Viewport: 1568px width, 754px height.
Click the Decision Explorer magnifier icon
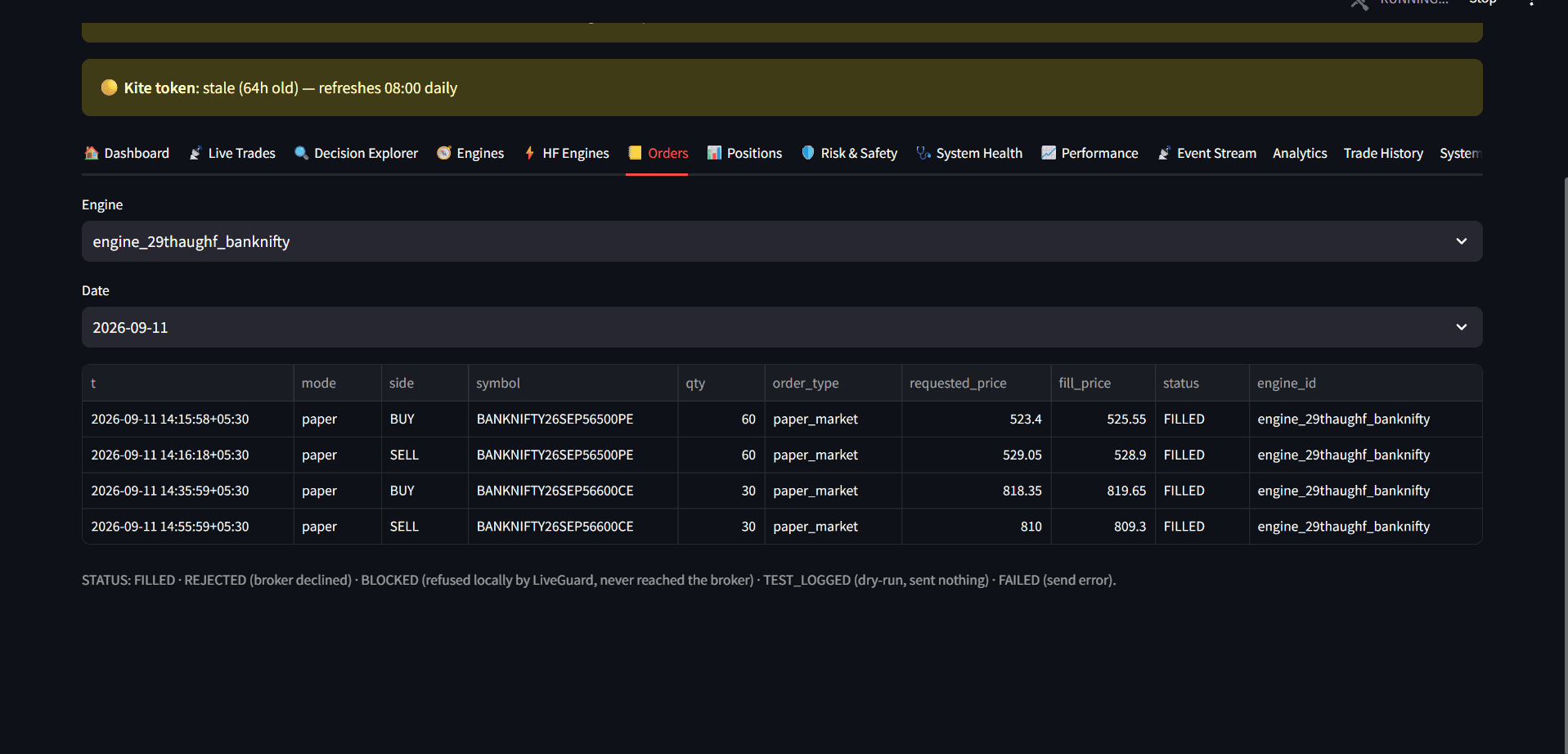tap(301, 153)
